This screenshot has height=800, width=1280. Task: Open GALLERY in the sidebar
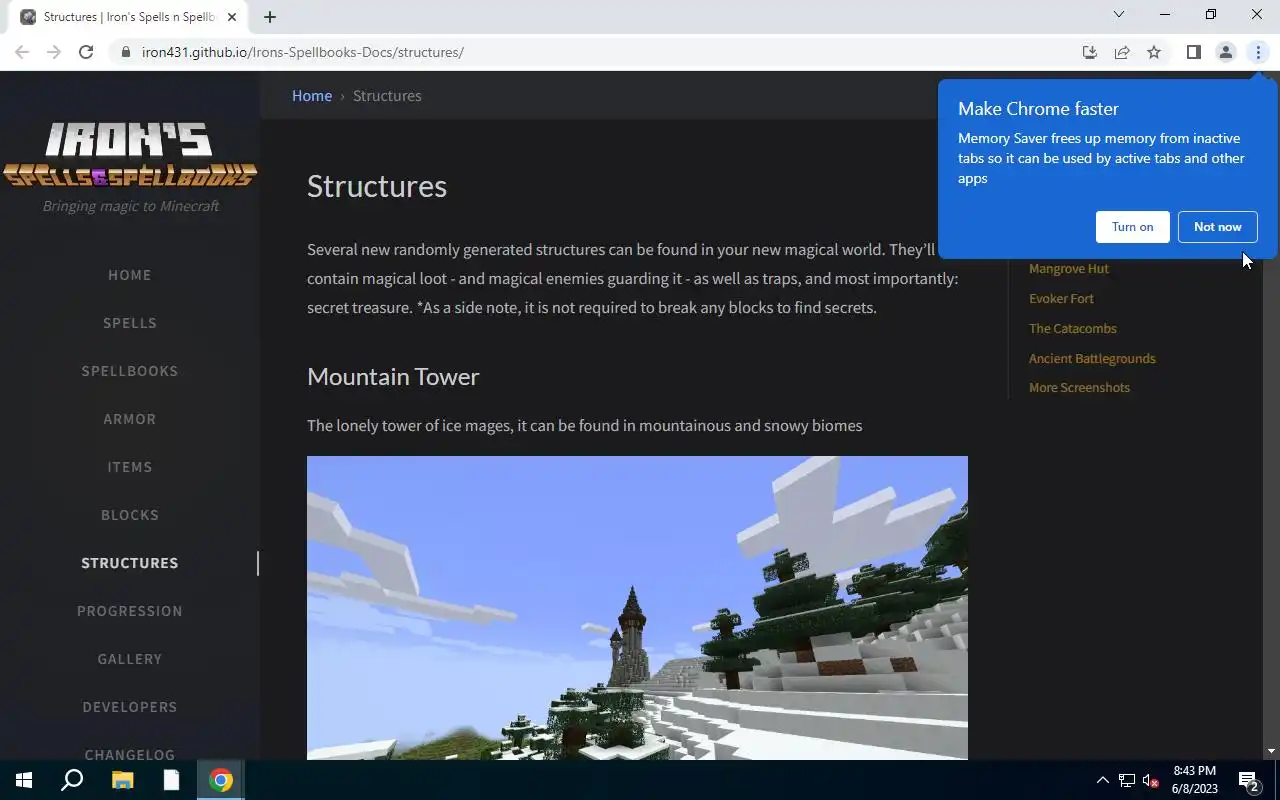(x=130, y=659)
